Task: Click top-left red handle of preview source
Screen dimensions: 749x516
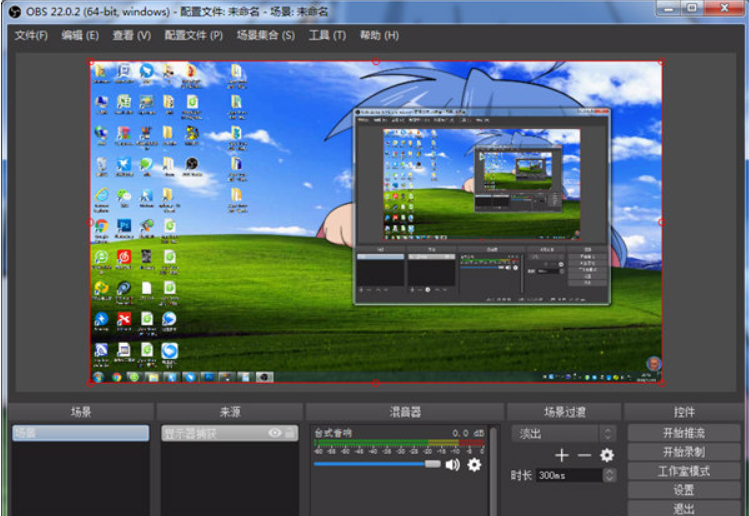Action: point(91,62)
